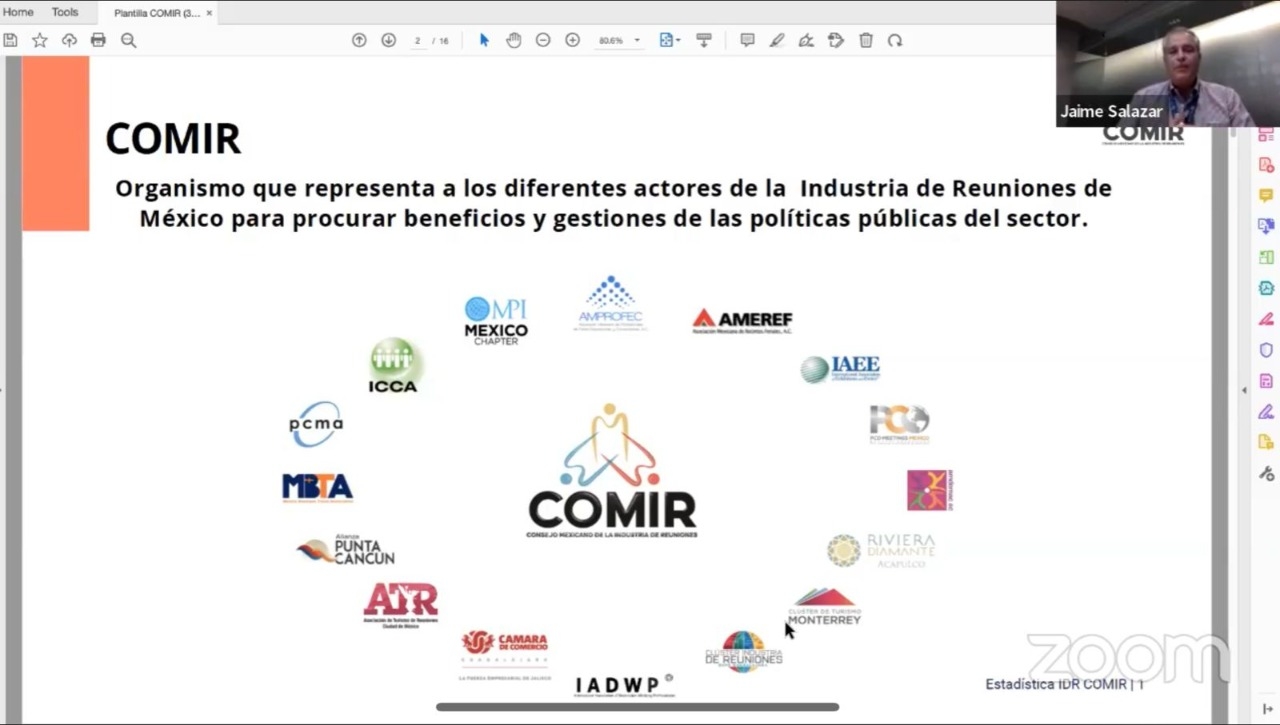Click the trash delete icon
The image size is (1280, 725).
[866, 40]
